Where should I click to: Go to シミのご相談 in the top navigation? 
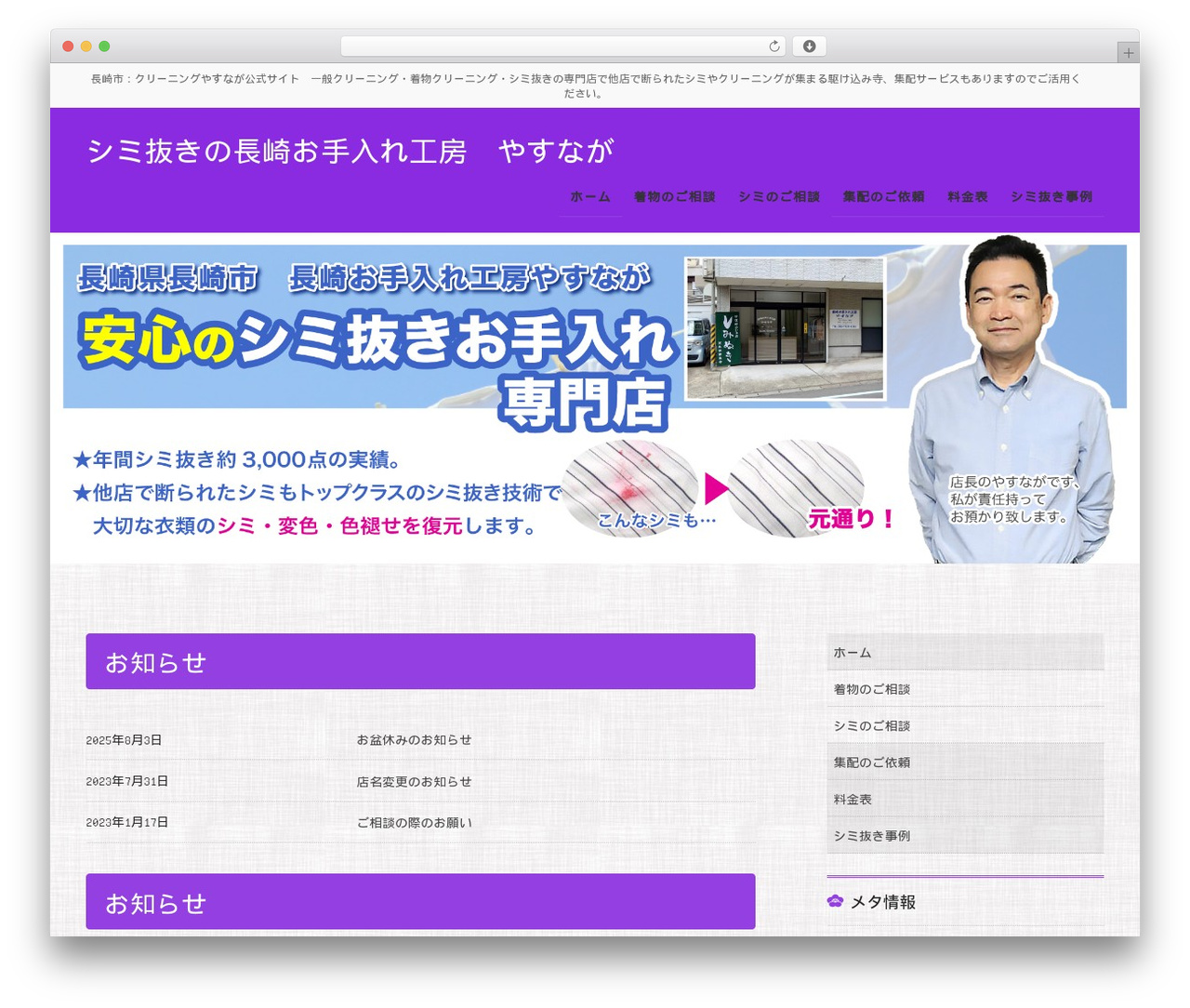point(779,197)
